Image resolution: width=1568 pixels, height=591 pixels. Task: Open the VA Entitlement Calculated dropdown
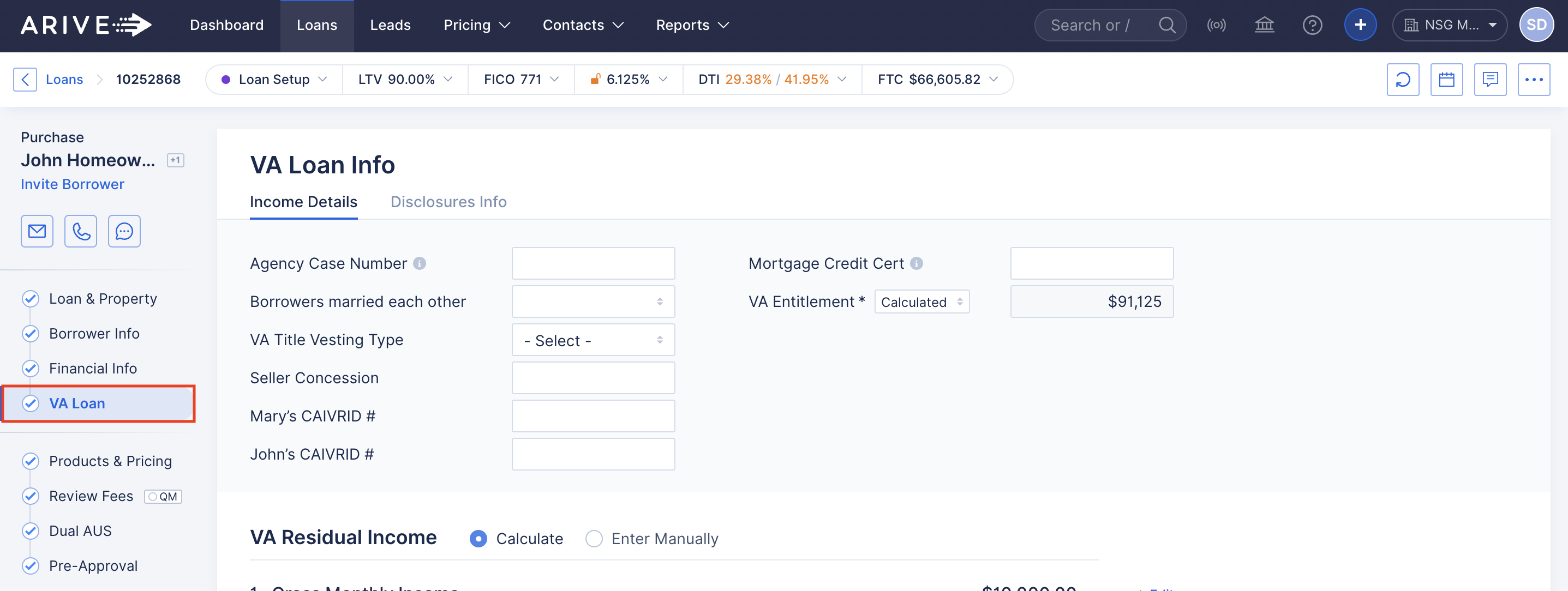click(x=921, y=301)
